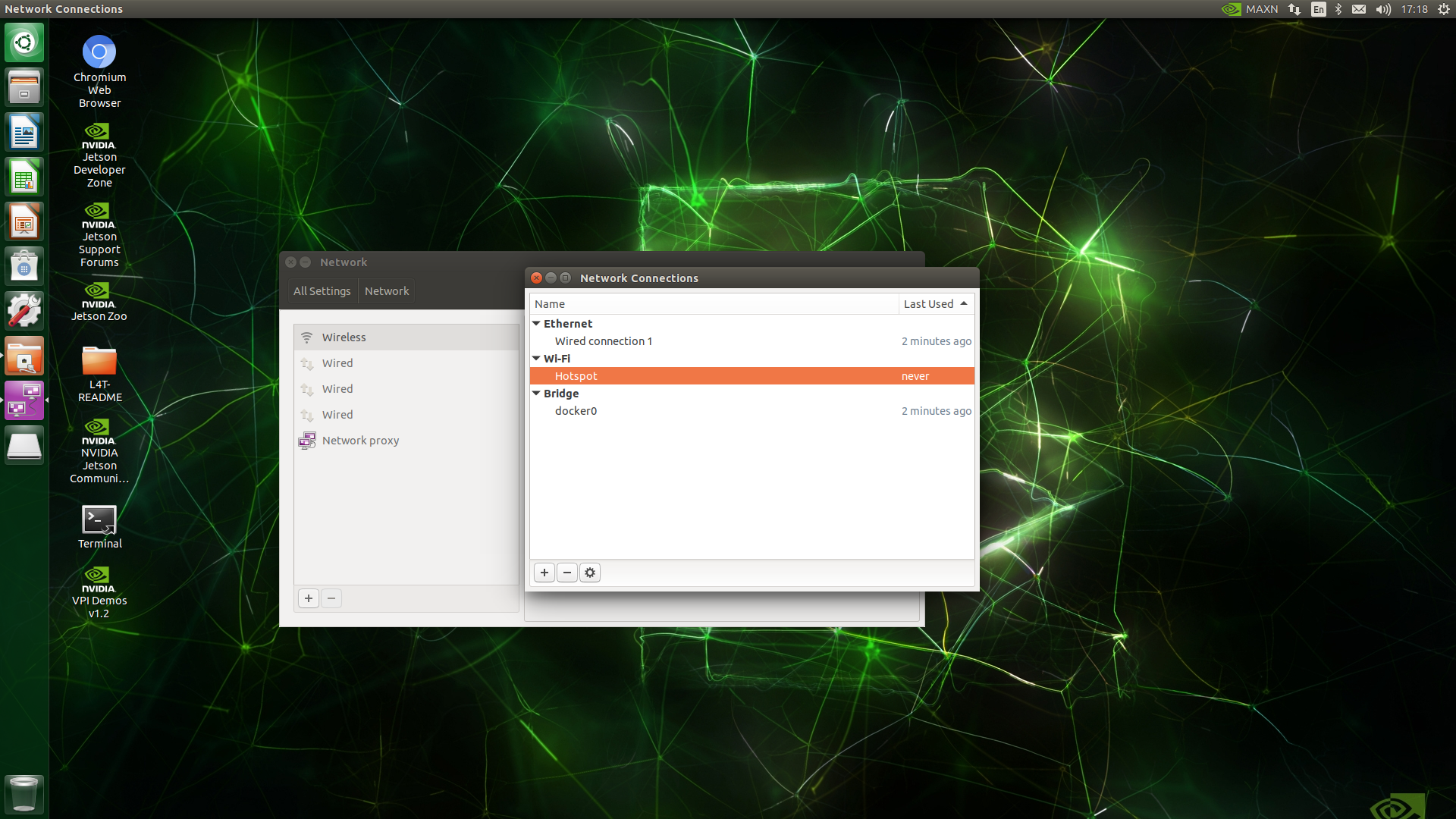Open the session gear menu
Screen dimensions: 1456x819
coord(1444,9)
